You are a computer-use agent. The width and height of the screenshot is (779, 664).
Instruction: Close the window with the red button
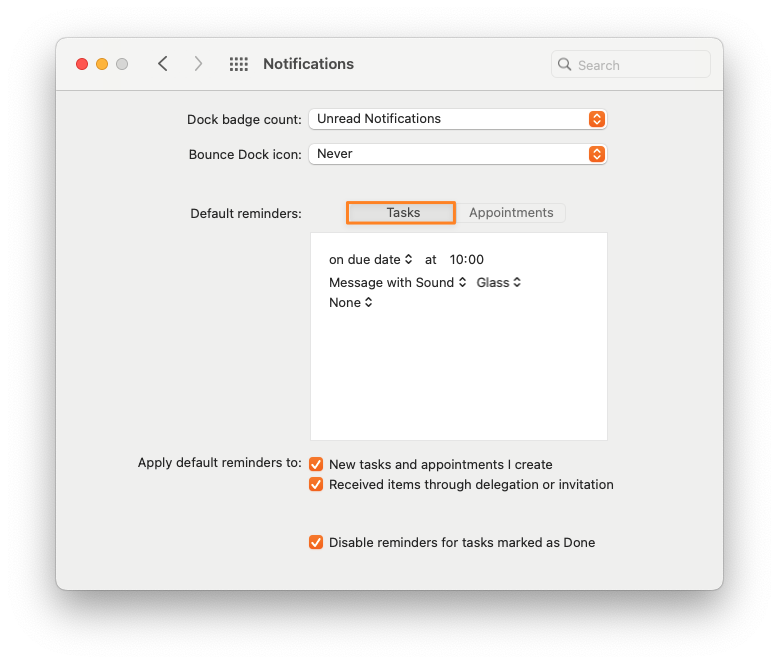82,64
